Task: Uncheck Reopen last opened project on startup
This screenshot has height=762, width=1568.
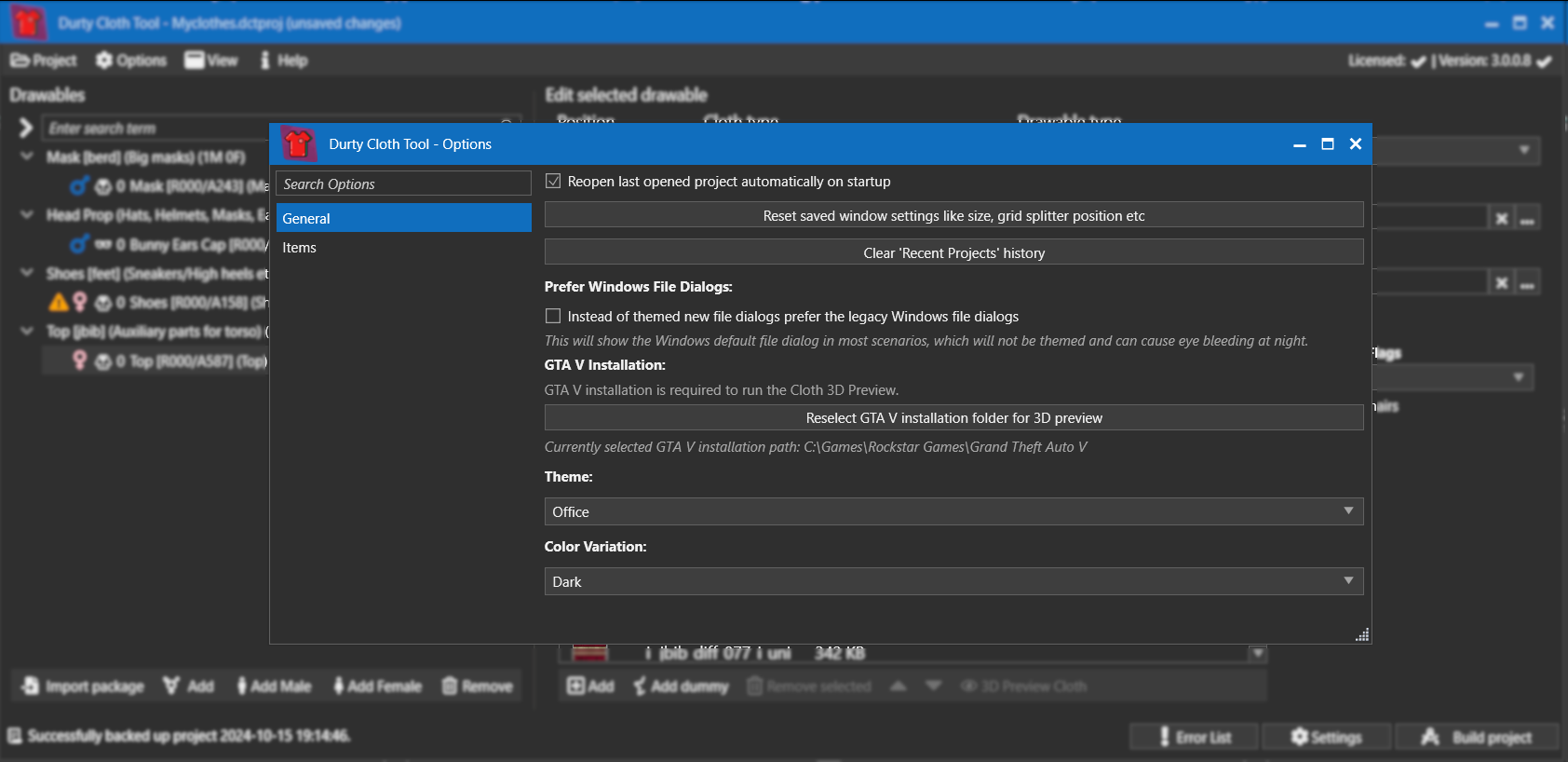Action: (x=553, y=182)
